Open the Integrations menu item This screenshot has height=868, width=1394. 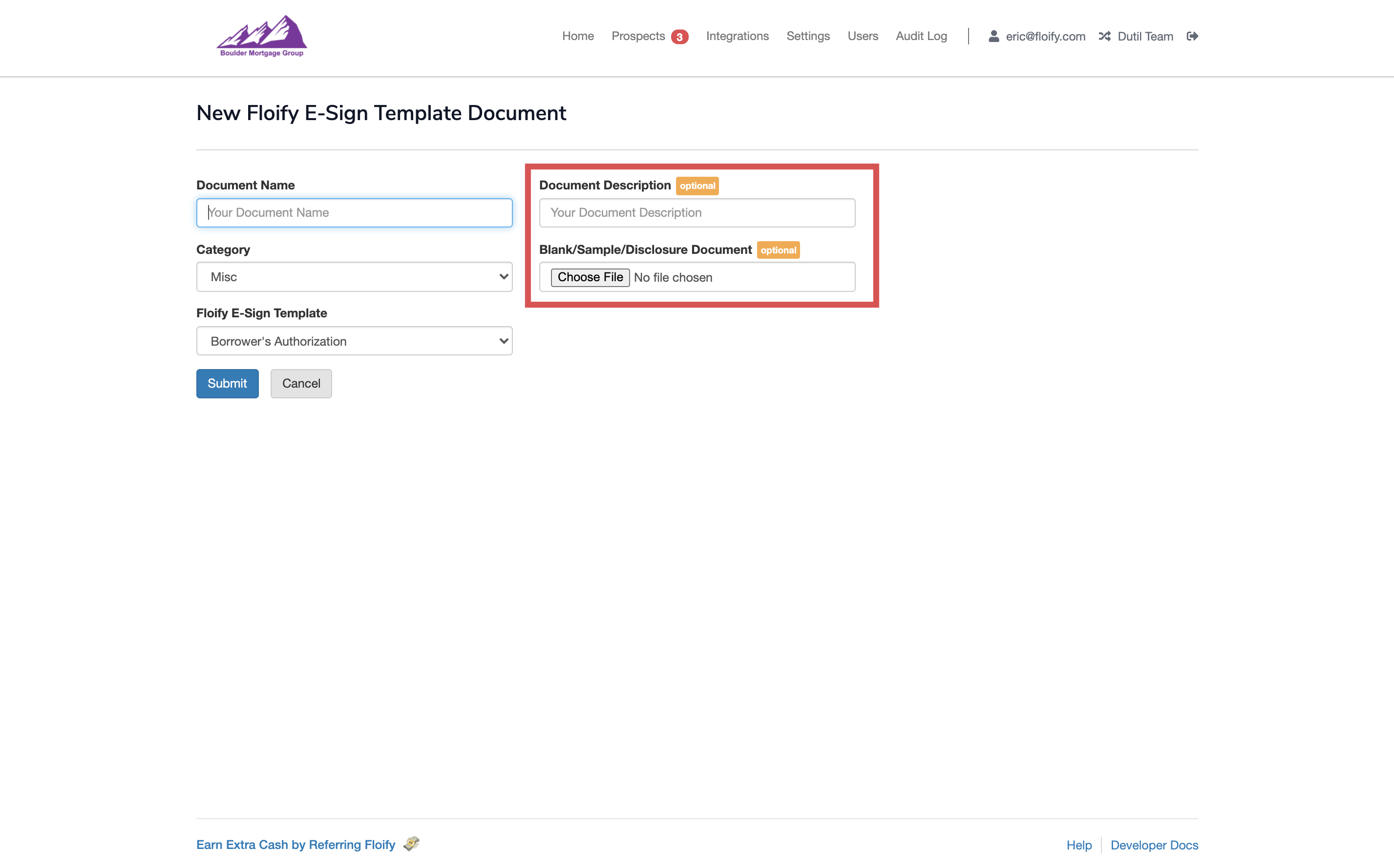pyautogui.click(x=738, y=36)
